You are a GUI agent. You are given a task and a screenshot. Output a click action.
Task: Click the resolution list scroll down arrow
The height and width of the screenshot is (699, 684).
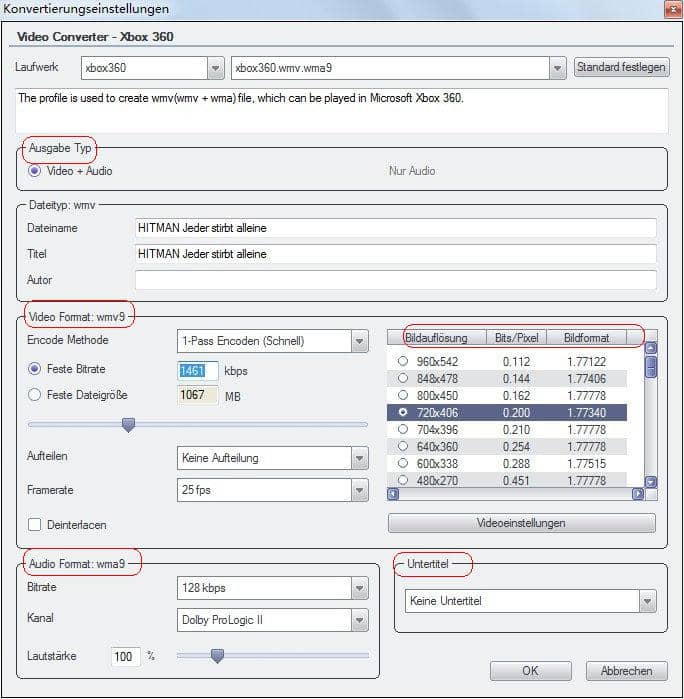click(x=651, y=482)
